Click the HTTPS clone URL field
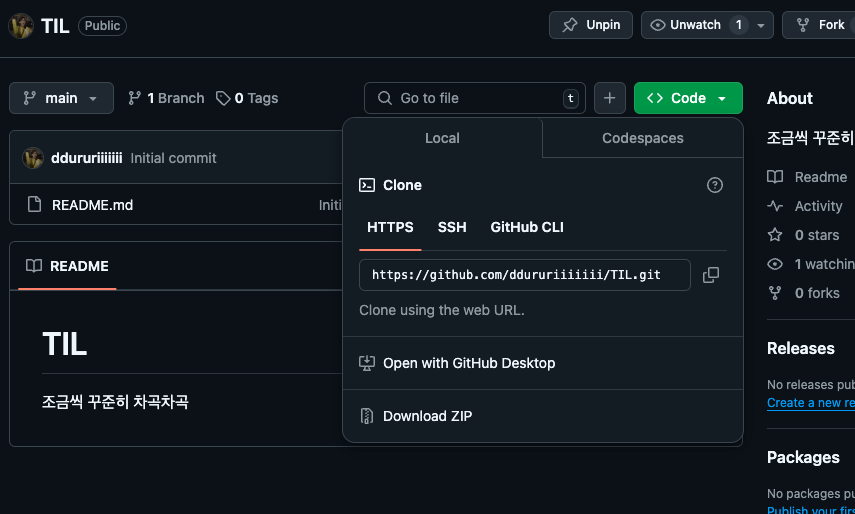 (525, 275)
